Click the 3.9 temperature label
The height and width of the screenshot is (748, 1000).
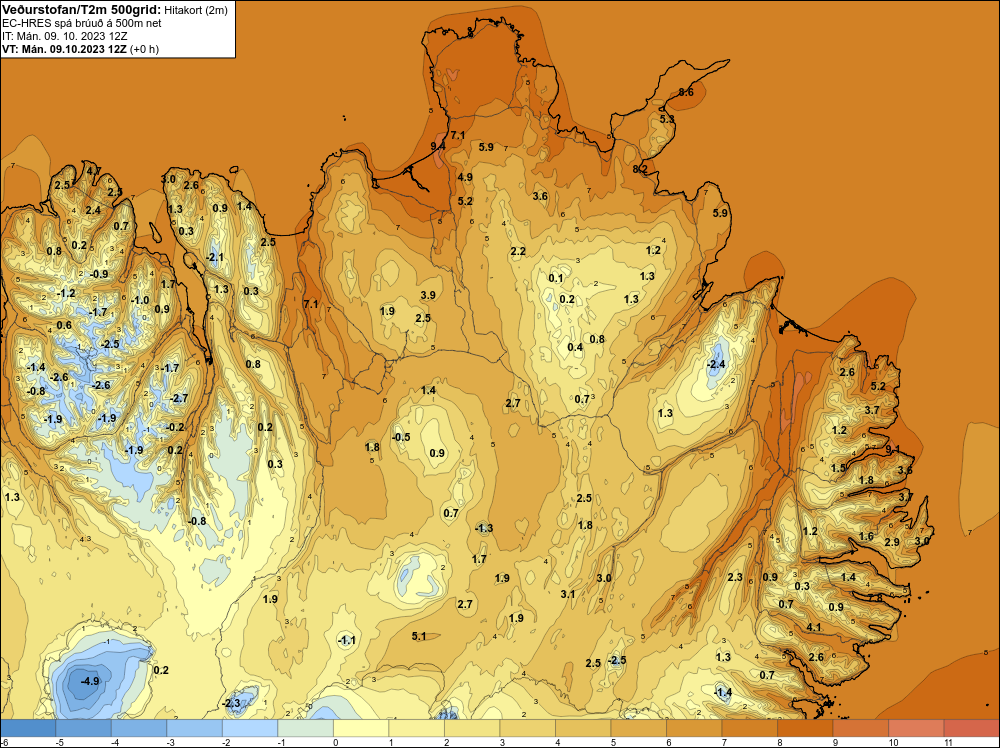click(428, 295)
